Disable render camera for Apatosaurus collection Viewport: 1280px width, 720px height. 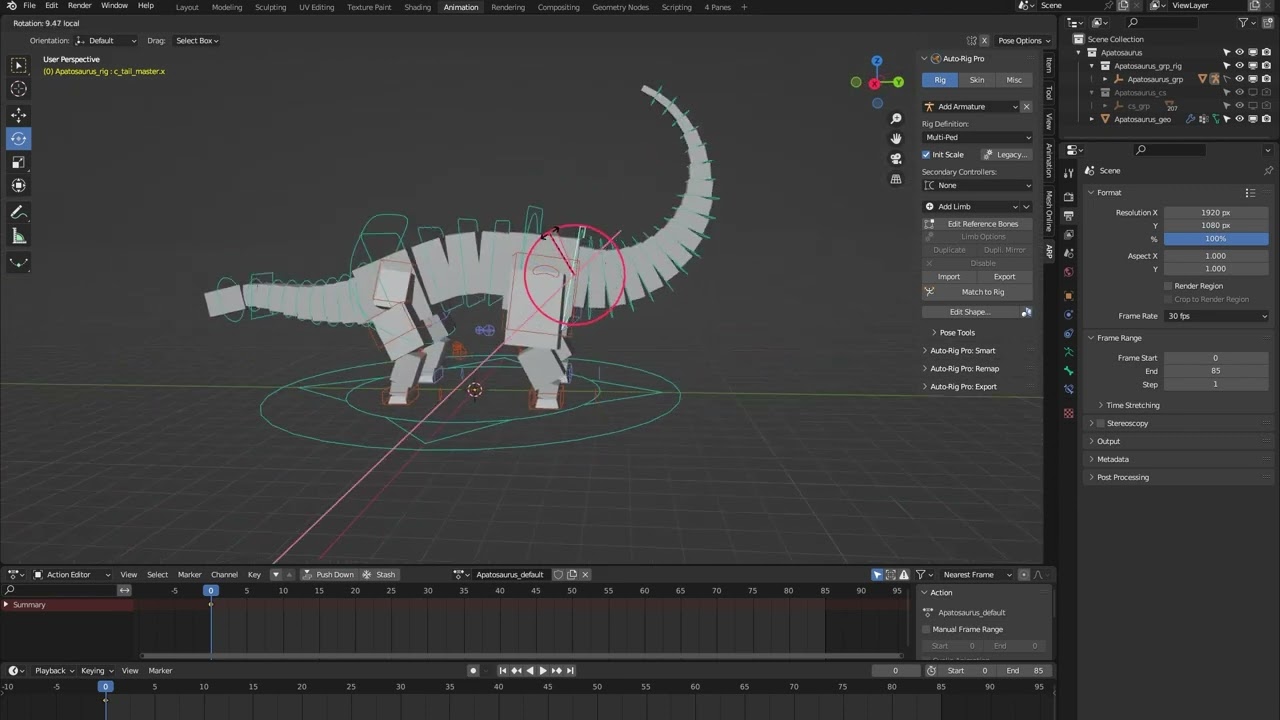pyautogui.click(x=1264, y=53)
